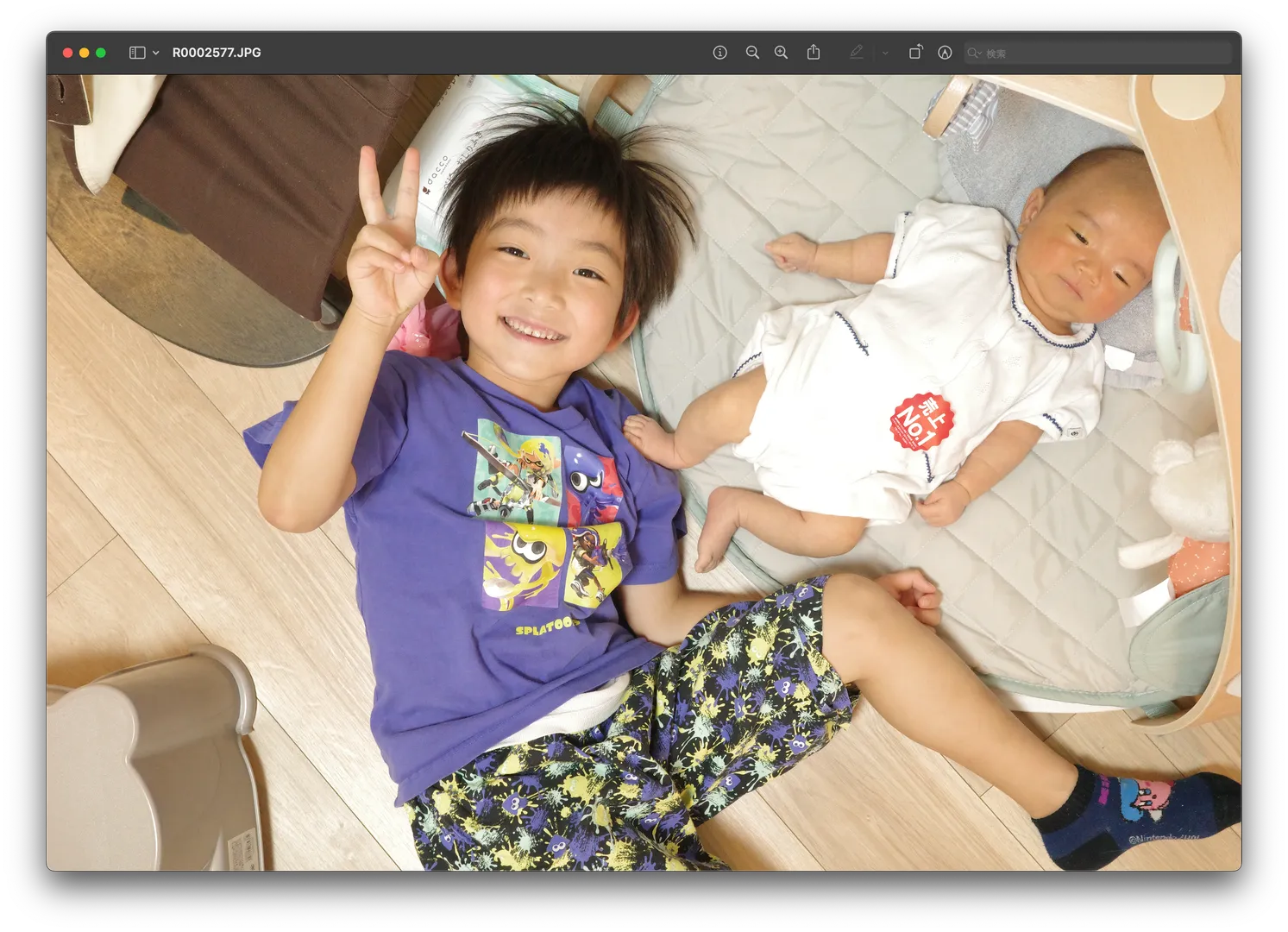The image size is (1288, 932).
Task: Select the highlight pen tool
Action: click(x=856, y=53)
